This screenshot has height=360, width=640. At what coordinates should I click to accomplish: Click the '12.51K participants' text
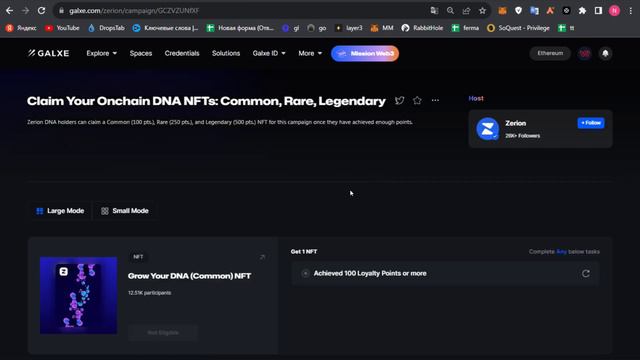click(x=149, y=293)
